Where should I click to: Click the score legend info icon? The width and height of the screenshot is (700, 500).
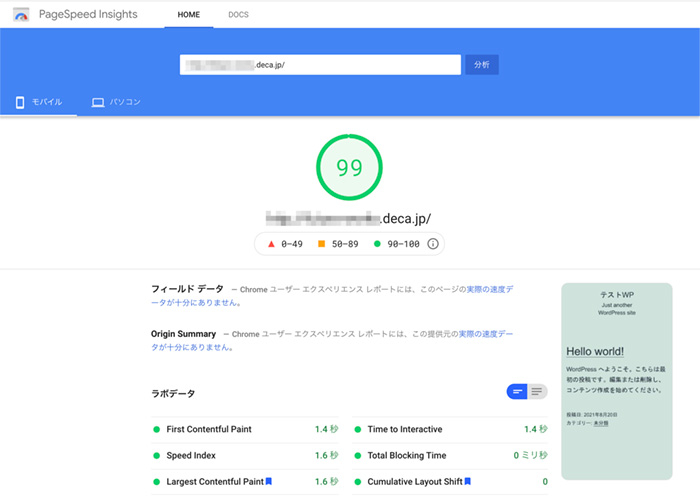point(433,244)
